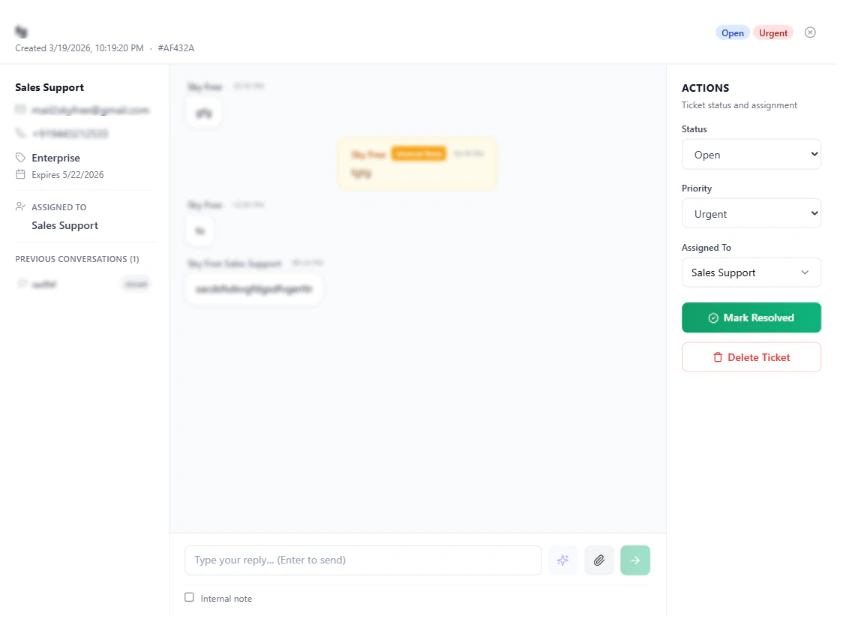842x626 pixels.
Task: Click the Delete Ticket button
Action: click(x=751, y=357)
